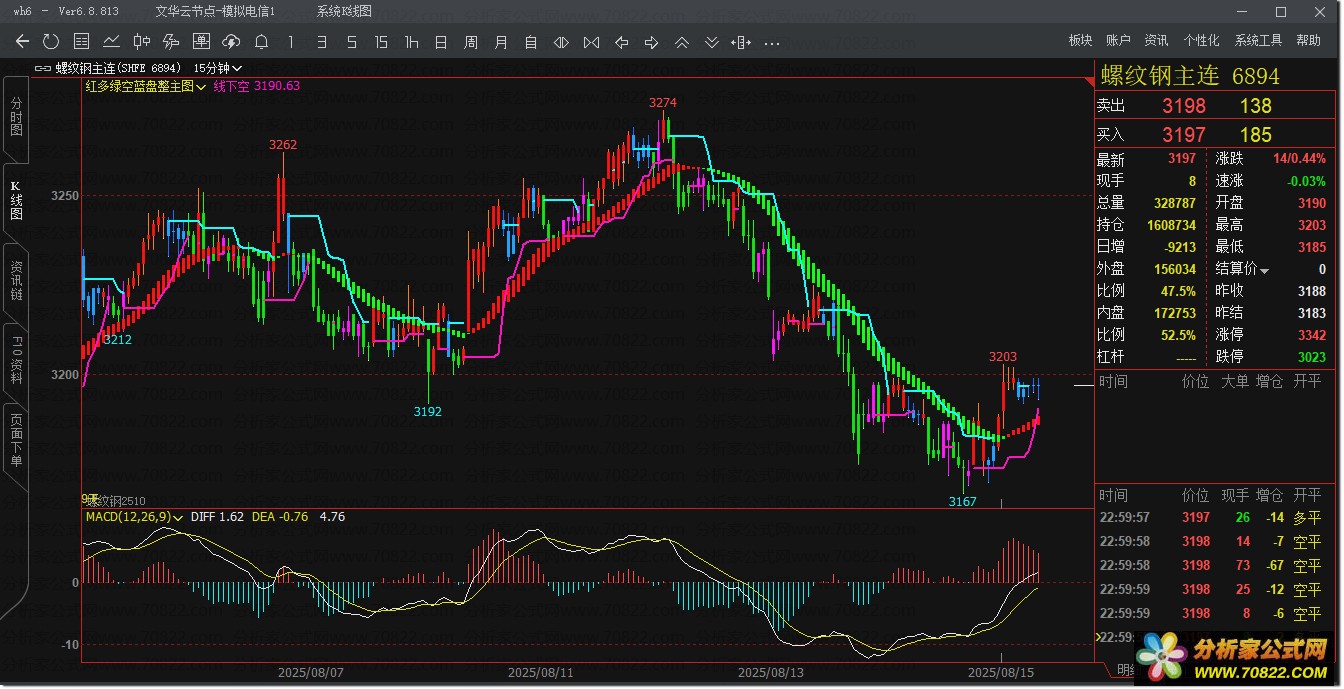This screenshot has height=689, width=1344.
Task: Open the alert bell icon
Action: [261, 42]
